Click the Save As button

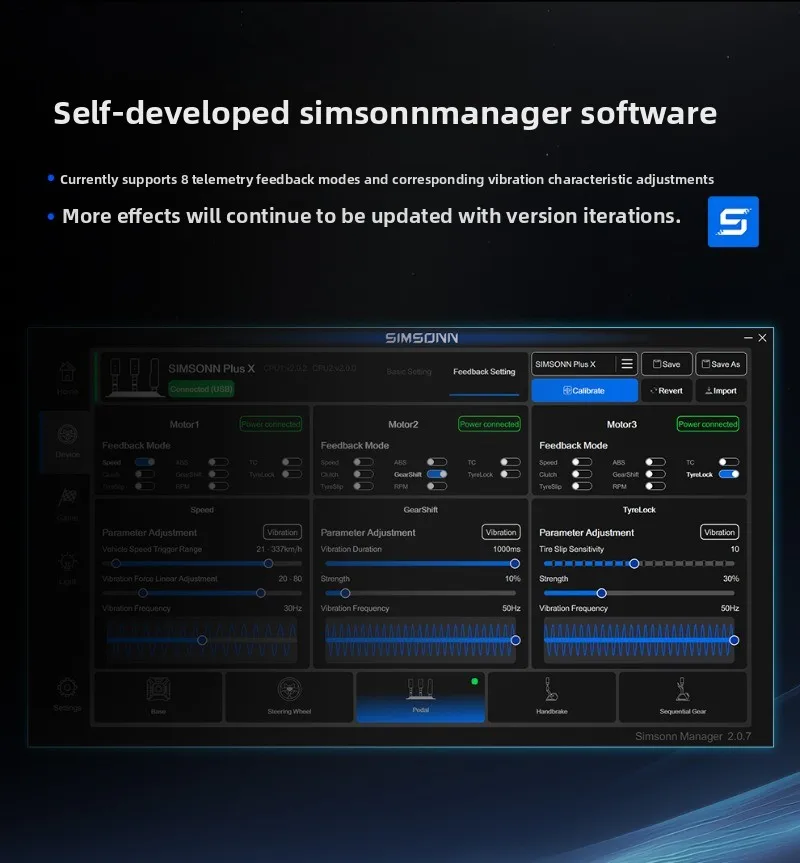pos(721,365)
